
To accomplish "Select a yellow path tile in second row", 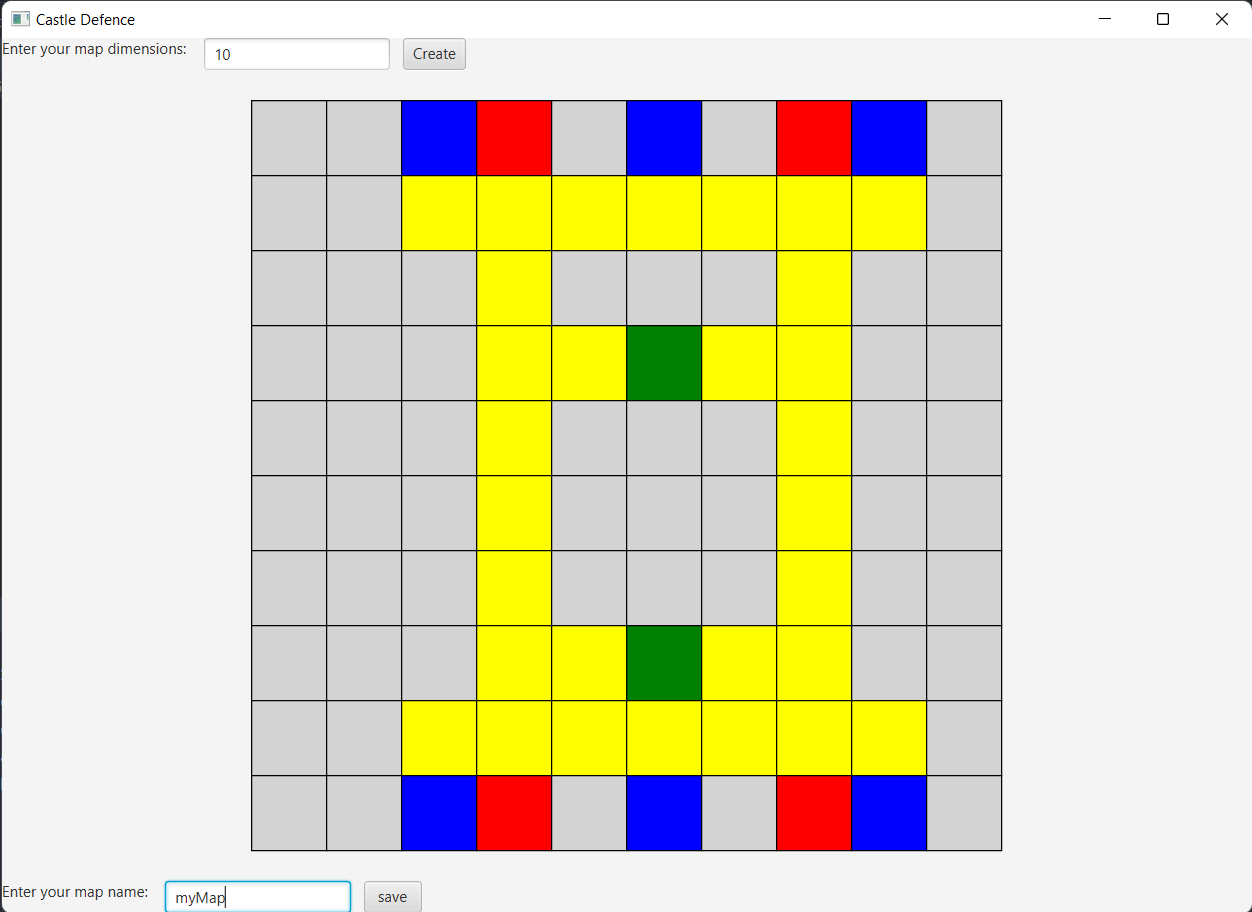I will coord(589,212).
